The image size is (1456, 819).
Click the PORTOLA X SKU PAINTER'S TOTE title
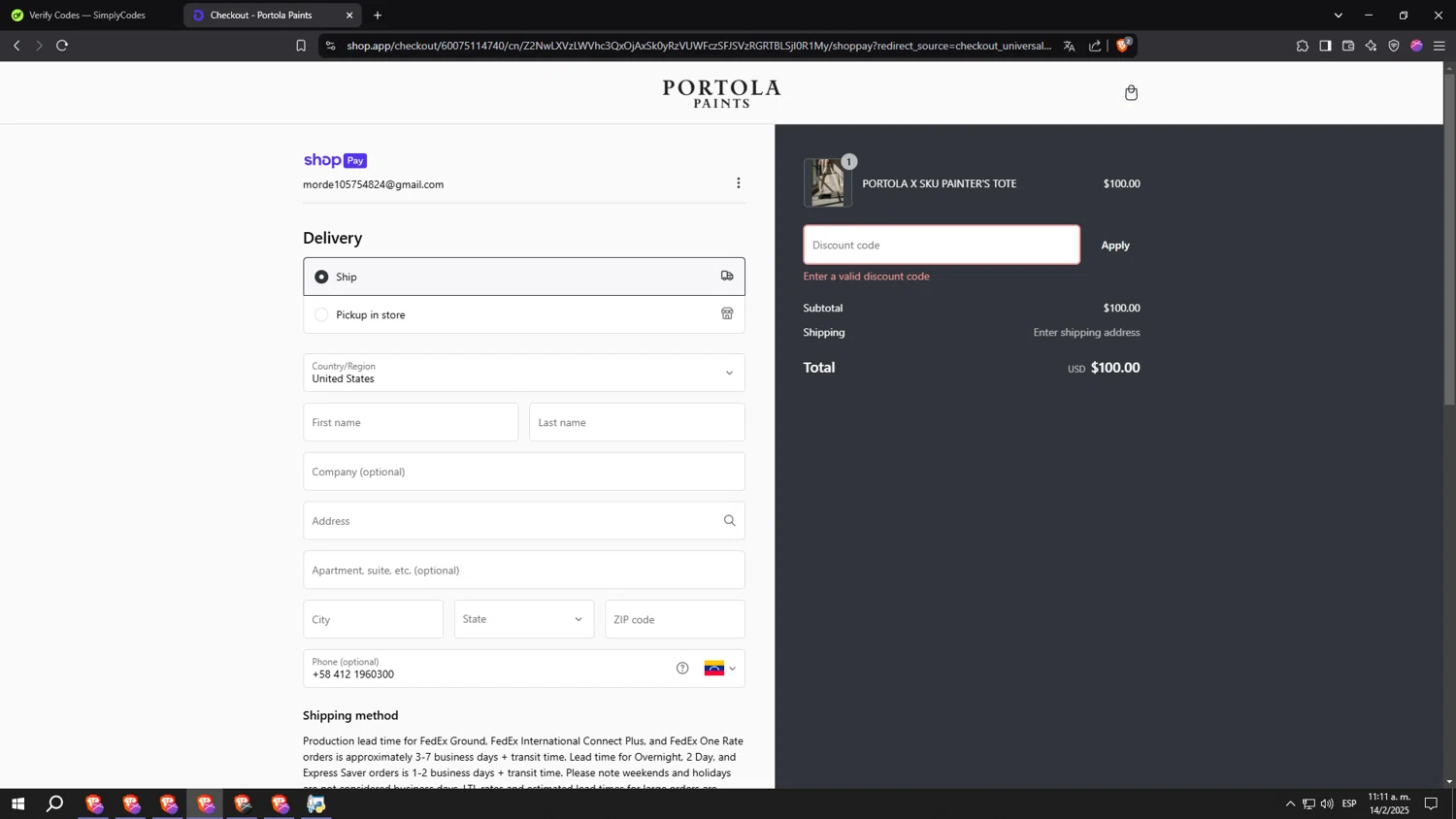click(x=940, y=183)
